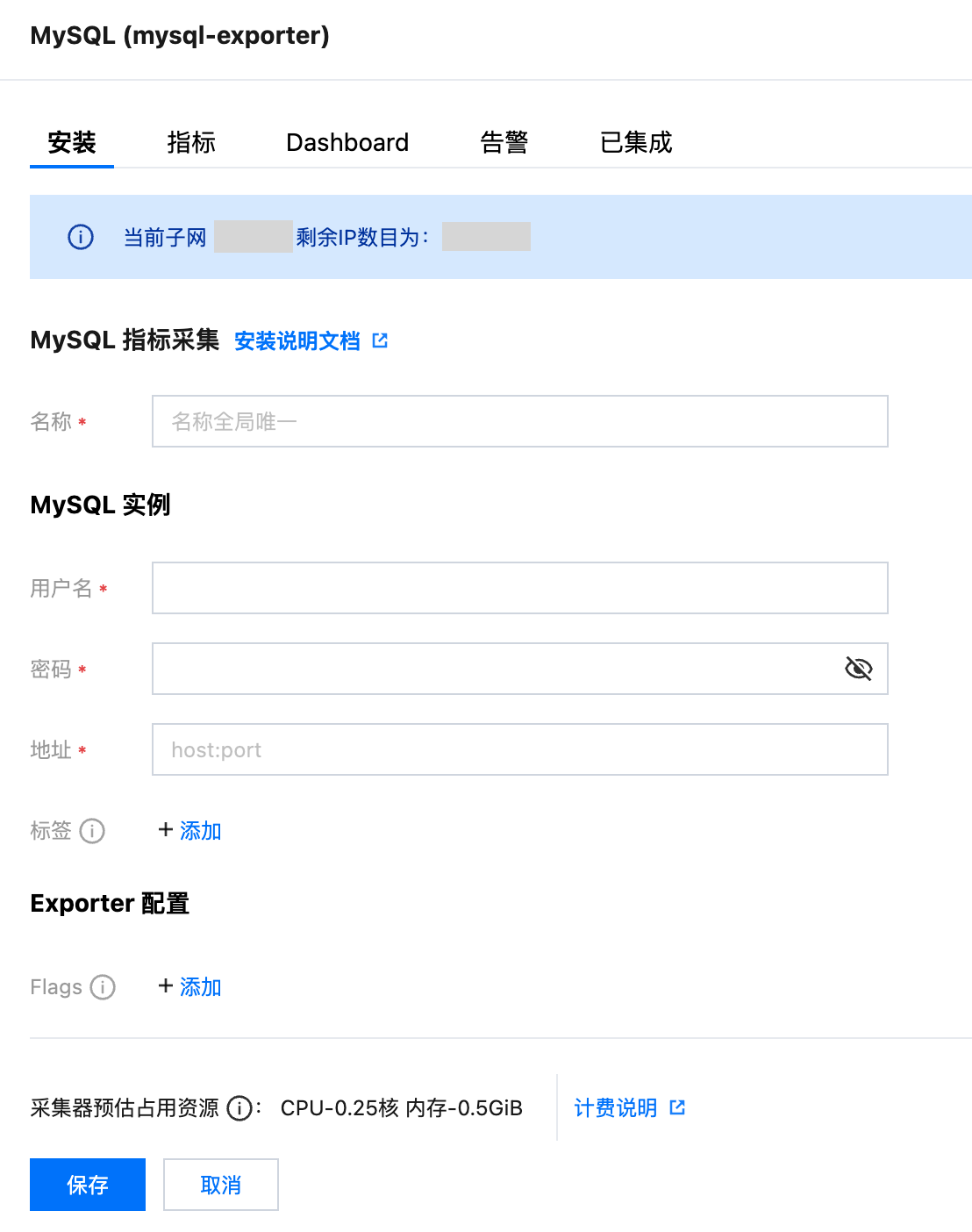Click the 'CPU-0.25核 内存-0.5GiB' text

coord(402,1108)
